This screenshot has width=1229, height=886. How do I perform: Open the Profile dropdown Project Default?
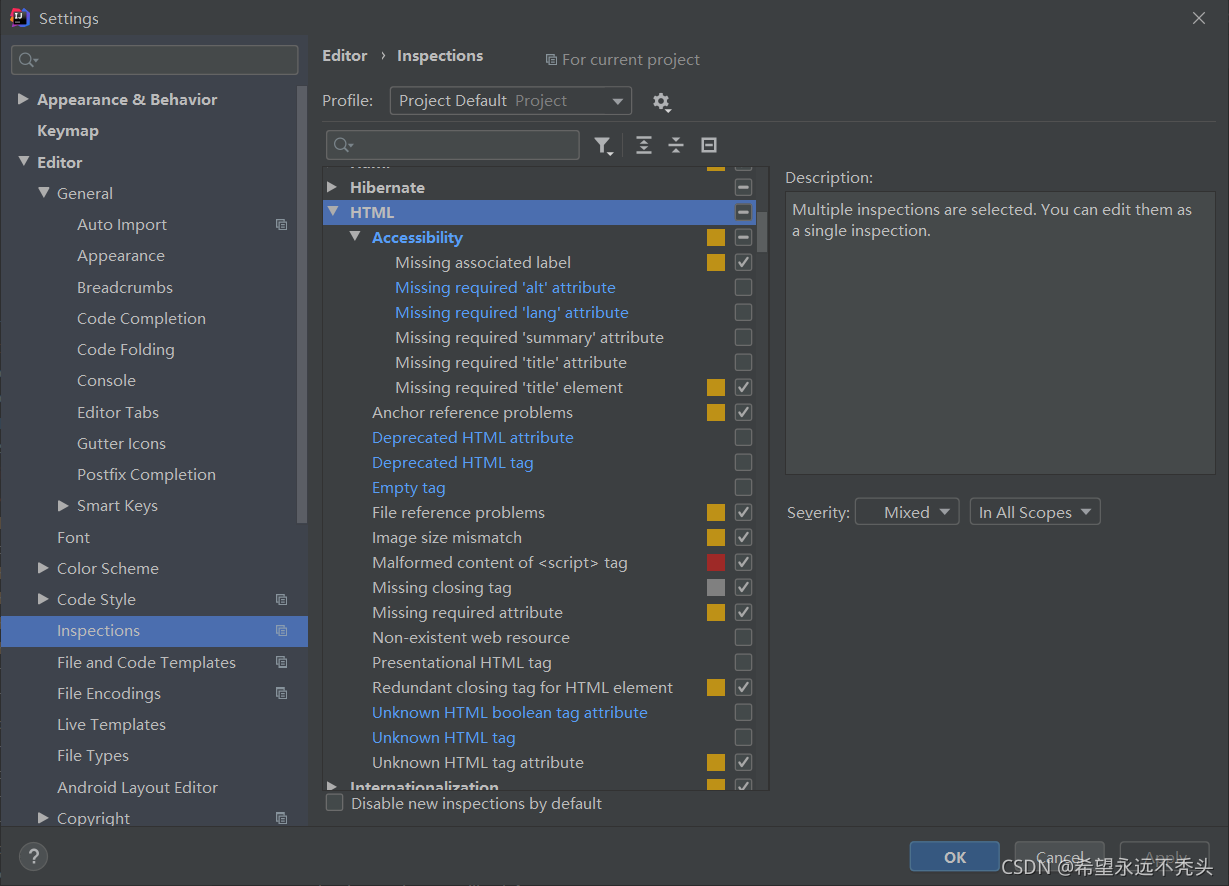pyautogui.click(x=510, y=101)
